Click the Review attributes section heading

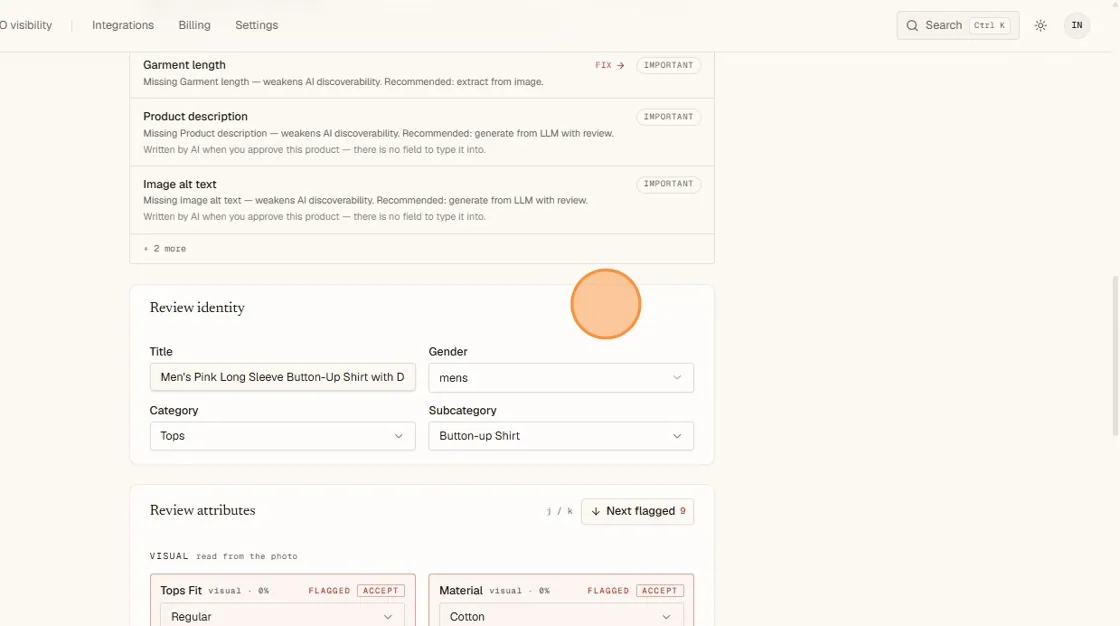202,510
